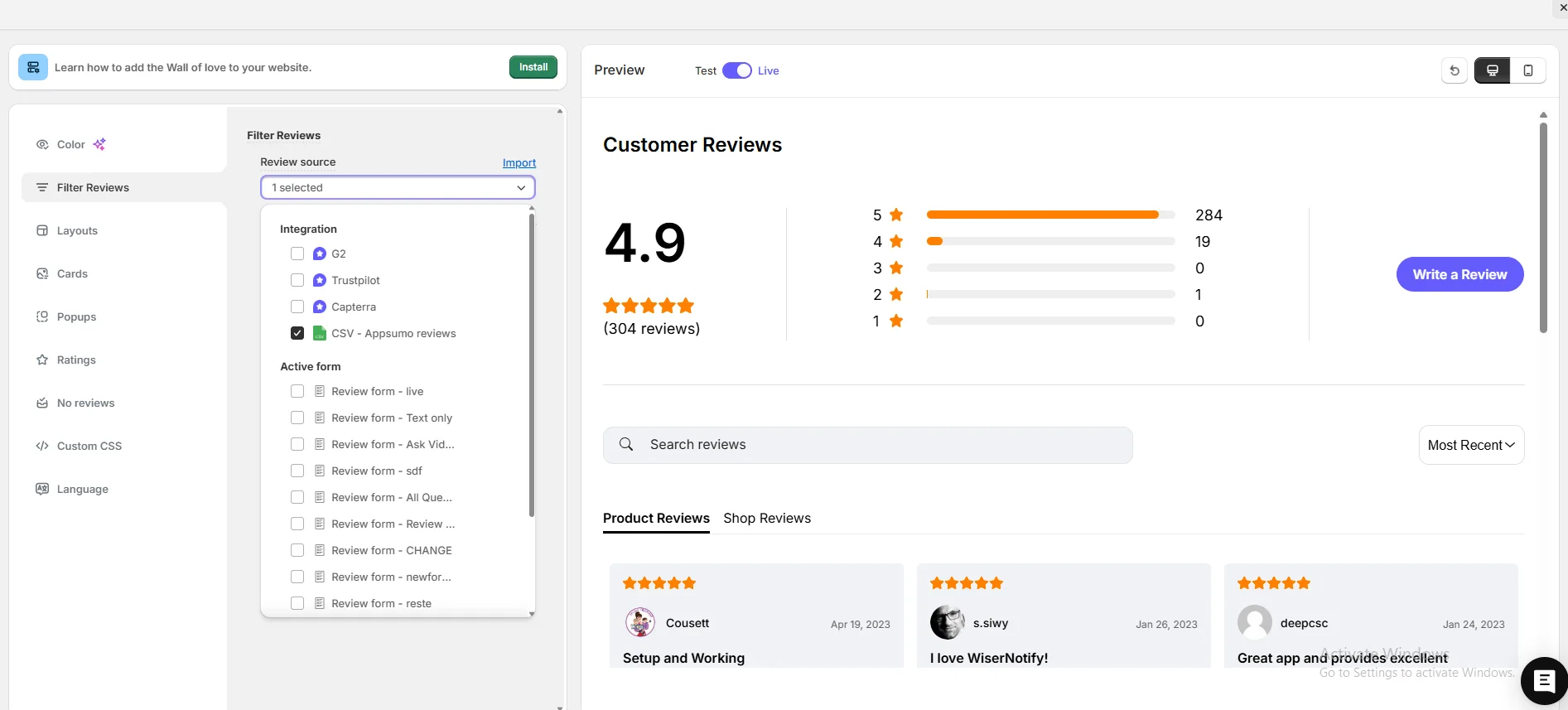
Task: Click the preview pane vertical scrollbar
Action: pos(1543,228)
